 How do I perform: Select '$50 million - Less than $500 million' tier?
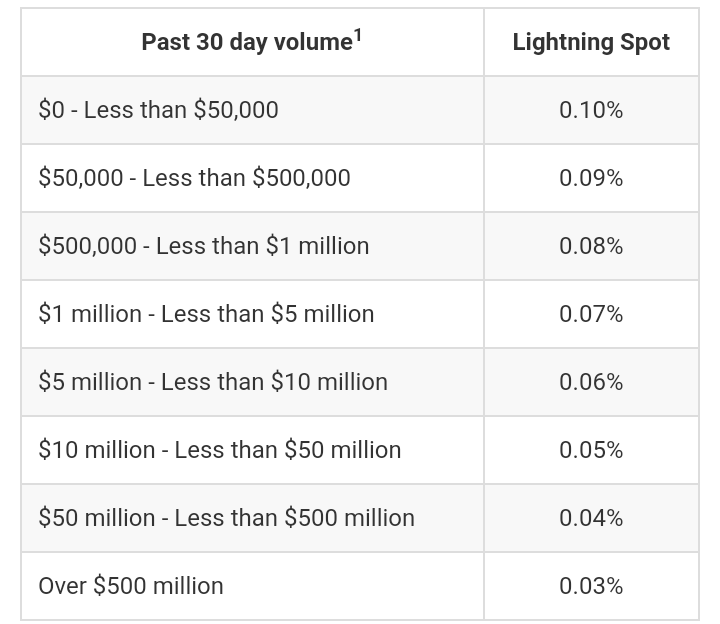tap(226, 518)
